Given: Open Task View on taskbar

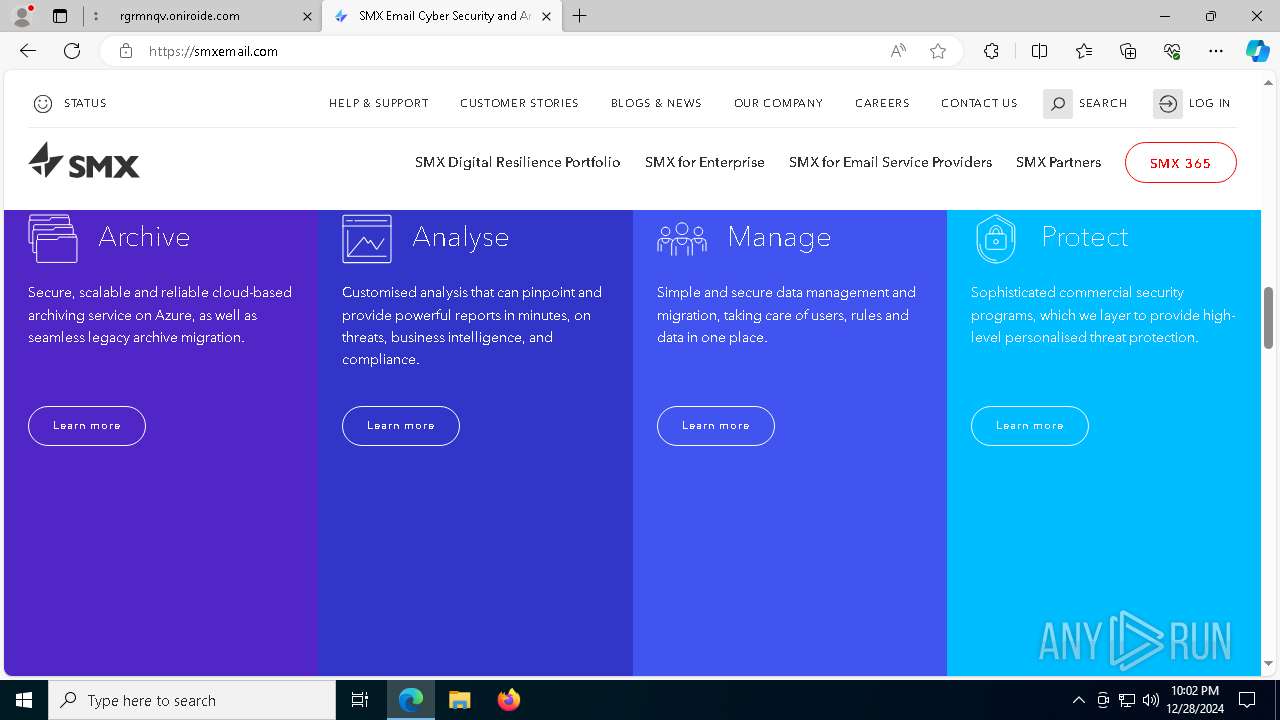Looking at the screenshot, I should pyautogui.click(x=360, y=700).
